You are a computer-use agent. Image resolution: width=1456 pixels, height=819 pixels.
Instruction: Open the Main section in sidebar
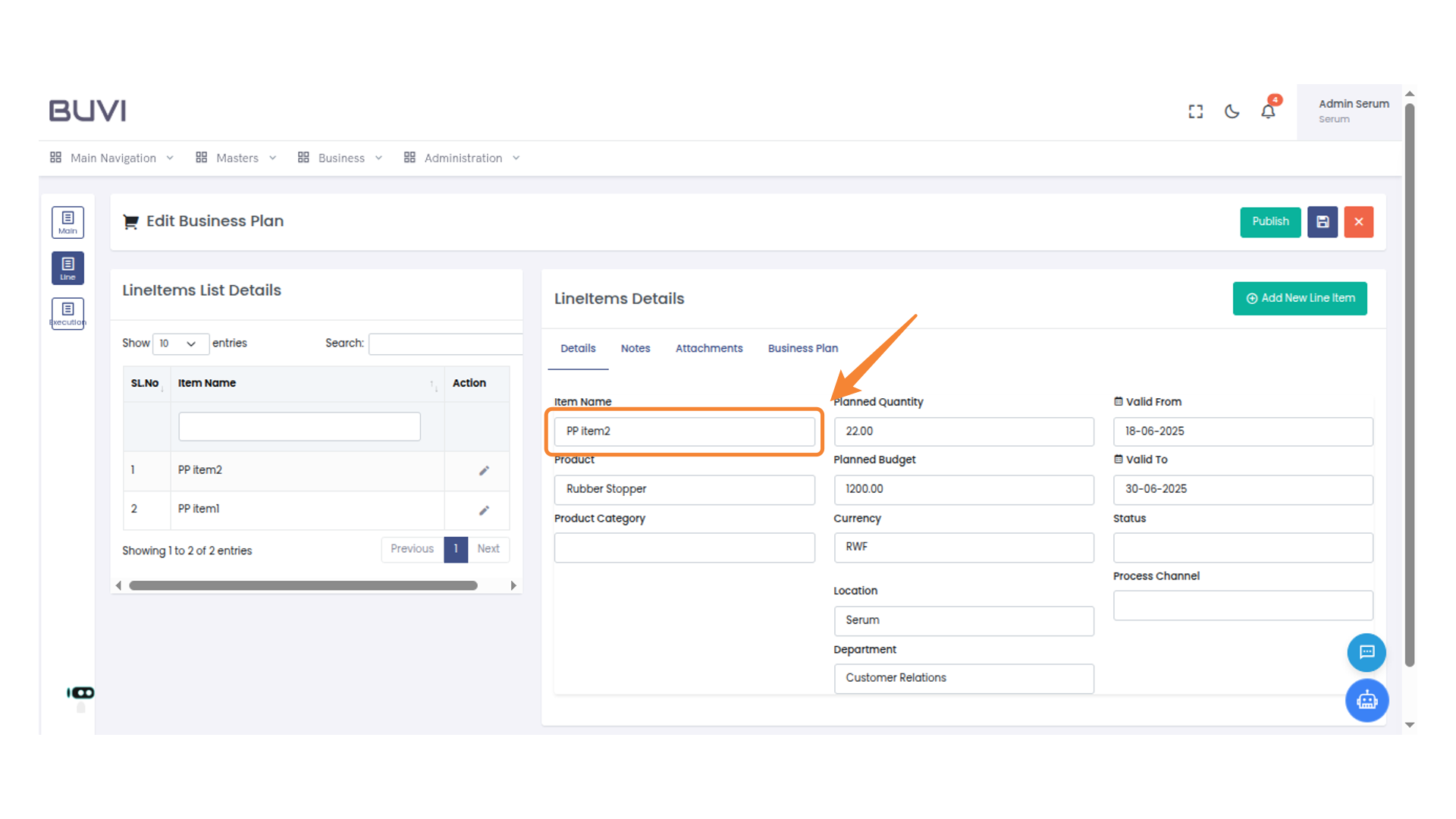67,222
